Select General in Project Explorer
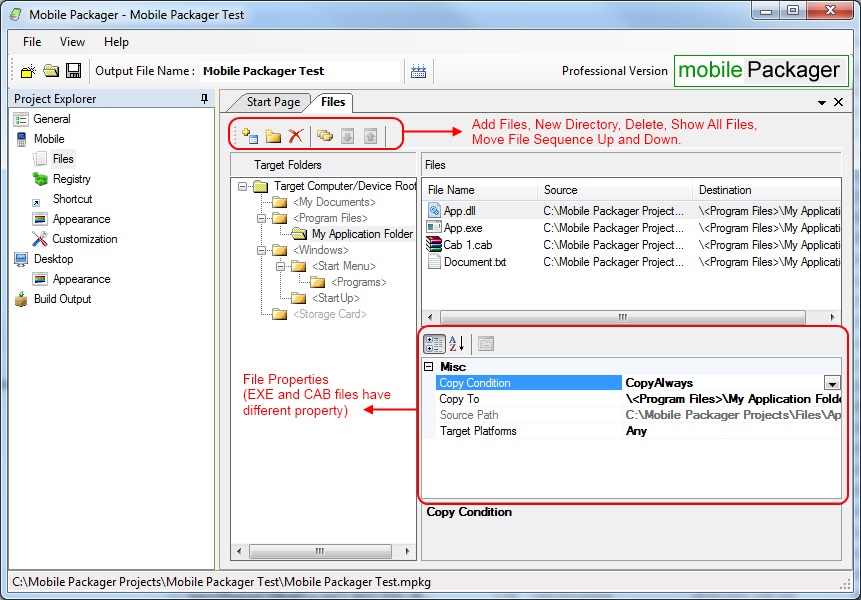The image size is (861, 600). [52, 119]
